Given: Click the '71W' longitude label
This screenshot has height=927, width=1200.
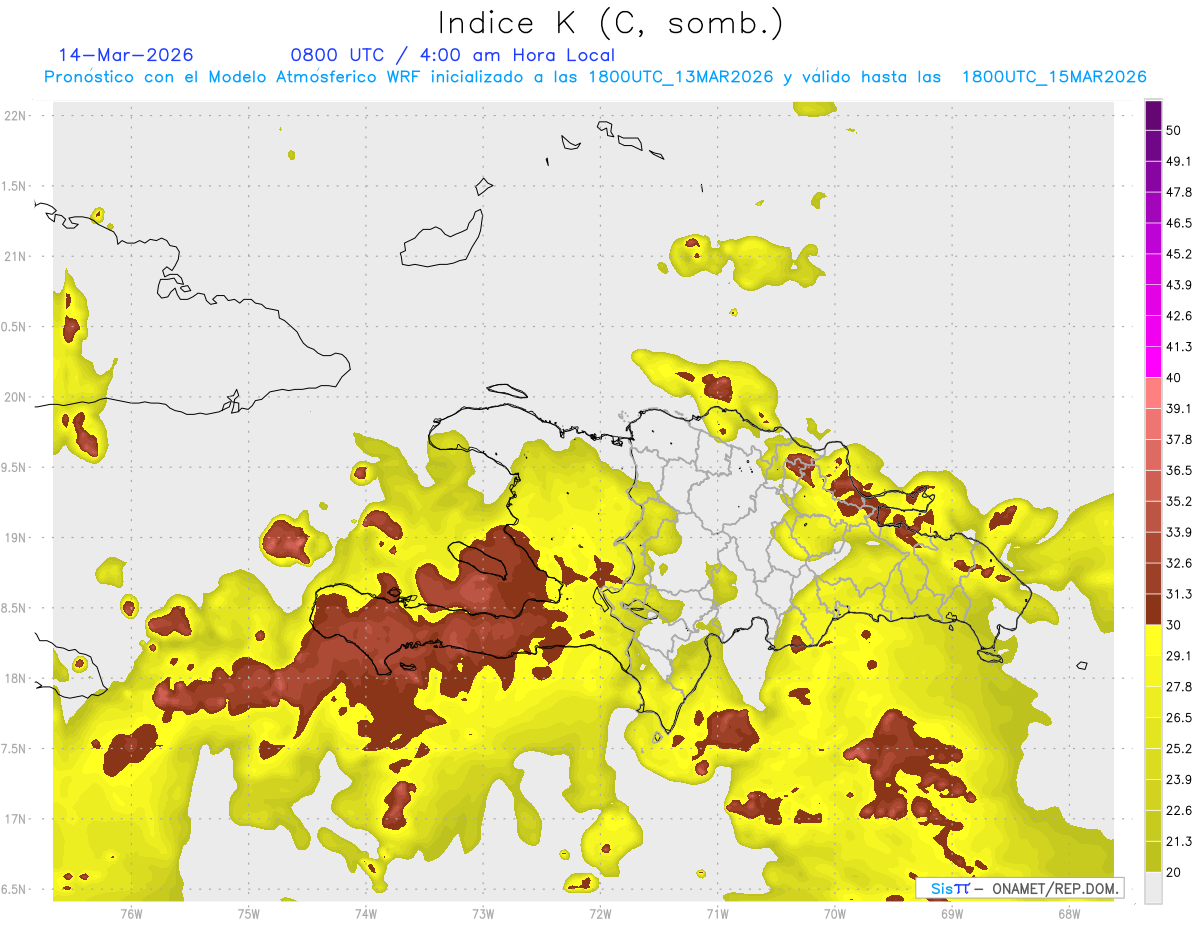Looking at the screenshot, I should [x=717, y=913].
